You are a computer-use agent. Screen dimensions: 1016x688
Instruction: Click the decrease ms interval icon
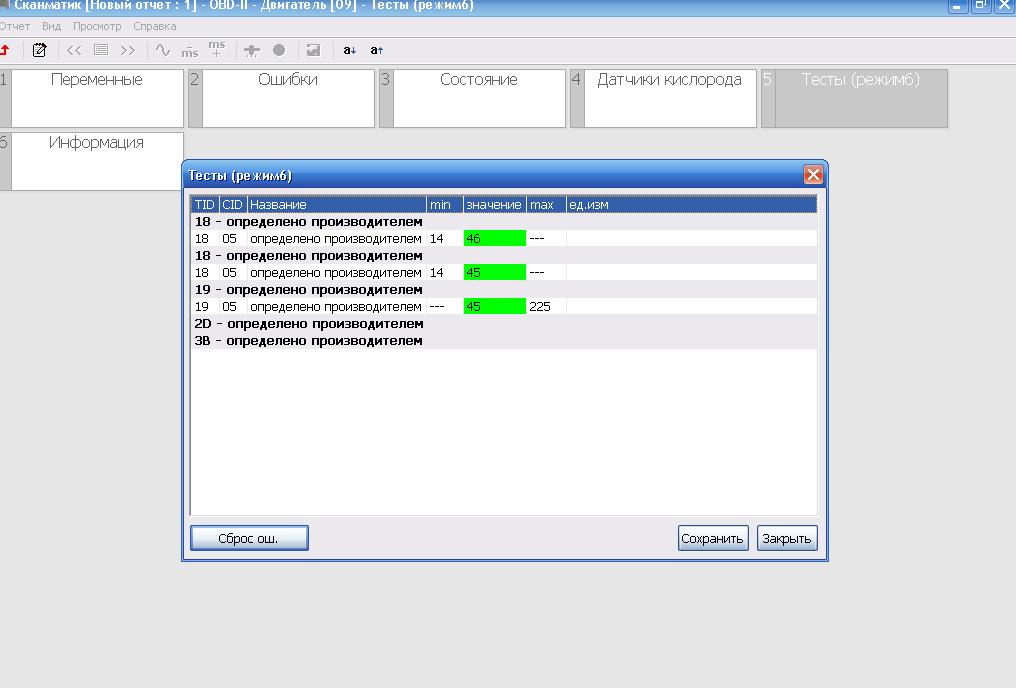click(190, 51)
